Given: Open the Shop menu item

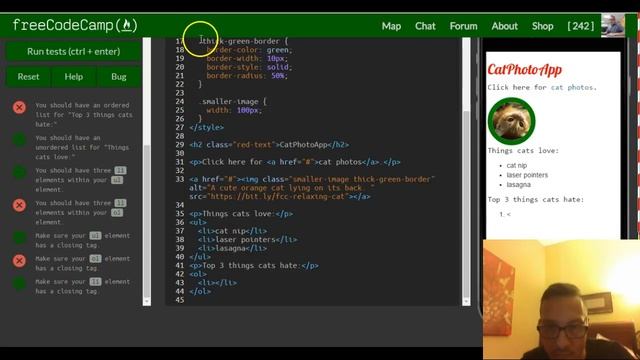Looking at the screenshot, I should coord(542,26).
